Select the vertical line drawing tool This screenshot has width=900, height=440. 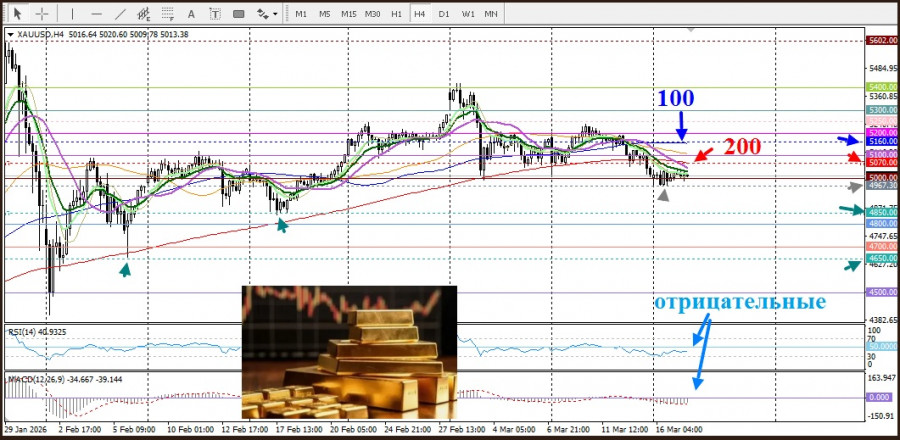pyautogui.click(x=73, y=14)
